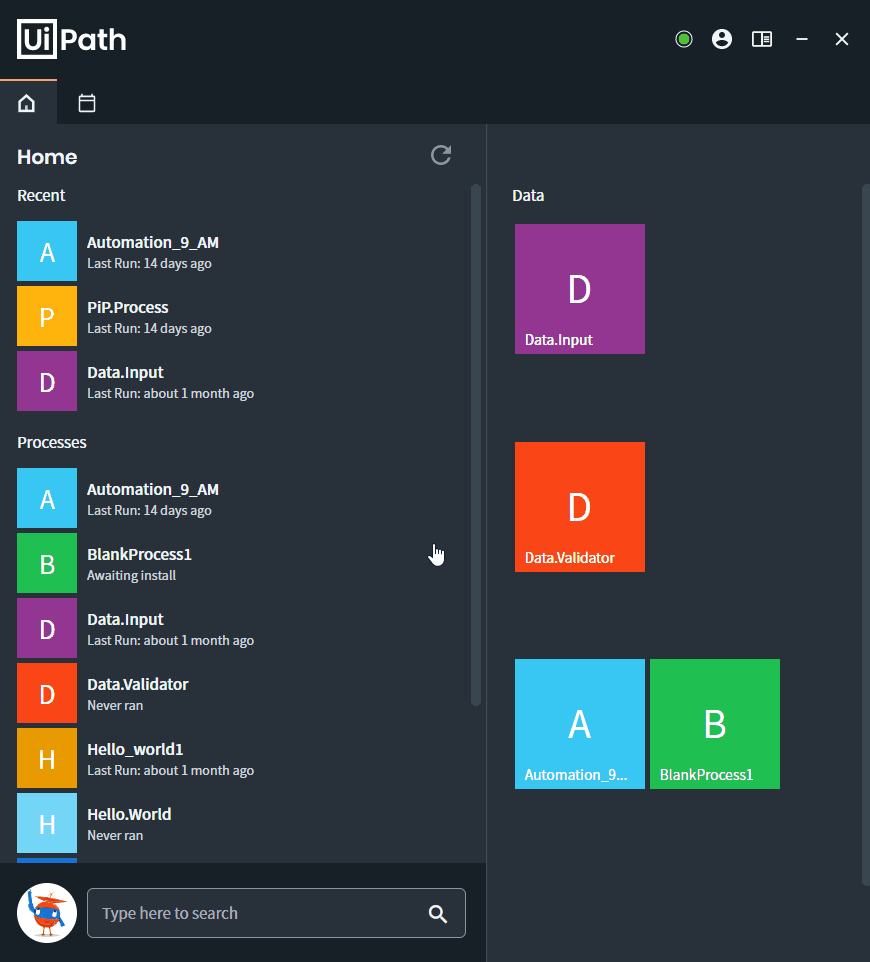Select Data.Input name in Recent list

(x=125, y=372)
